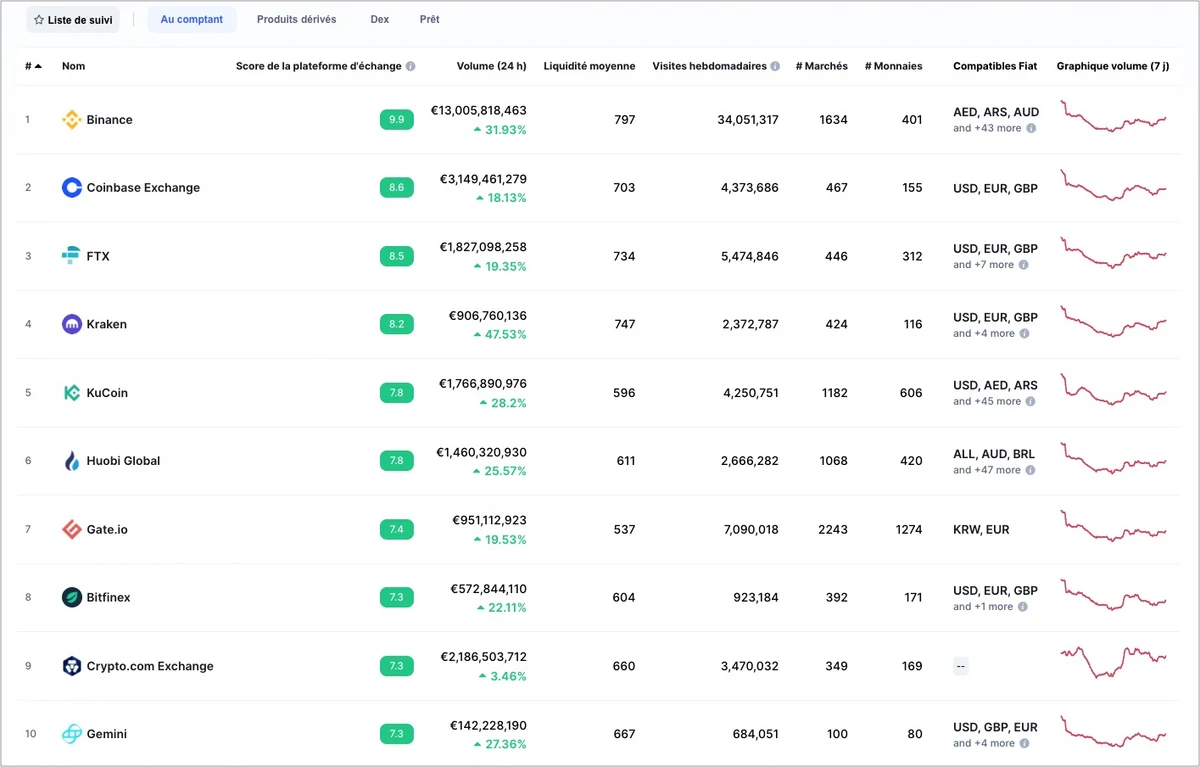Click info icon next to Gemini's +4 more

[1024, 743]
